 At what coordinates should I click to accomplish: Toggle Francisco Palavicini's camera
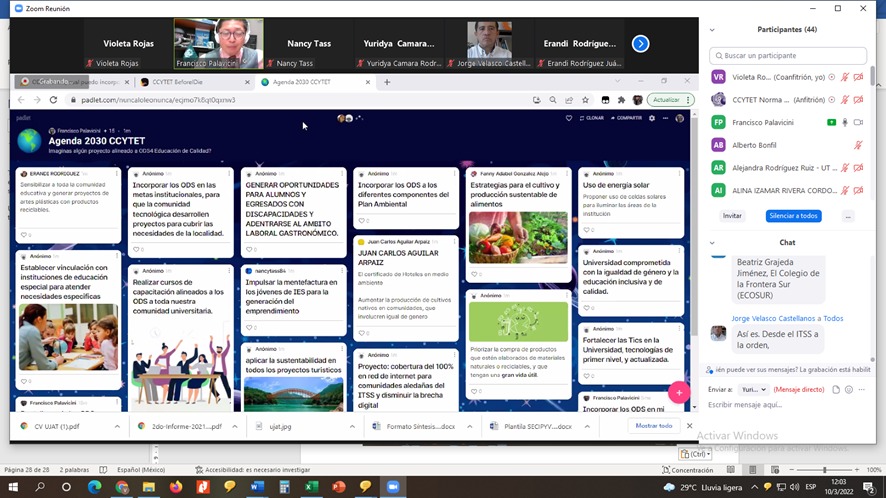(858, 122)
